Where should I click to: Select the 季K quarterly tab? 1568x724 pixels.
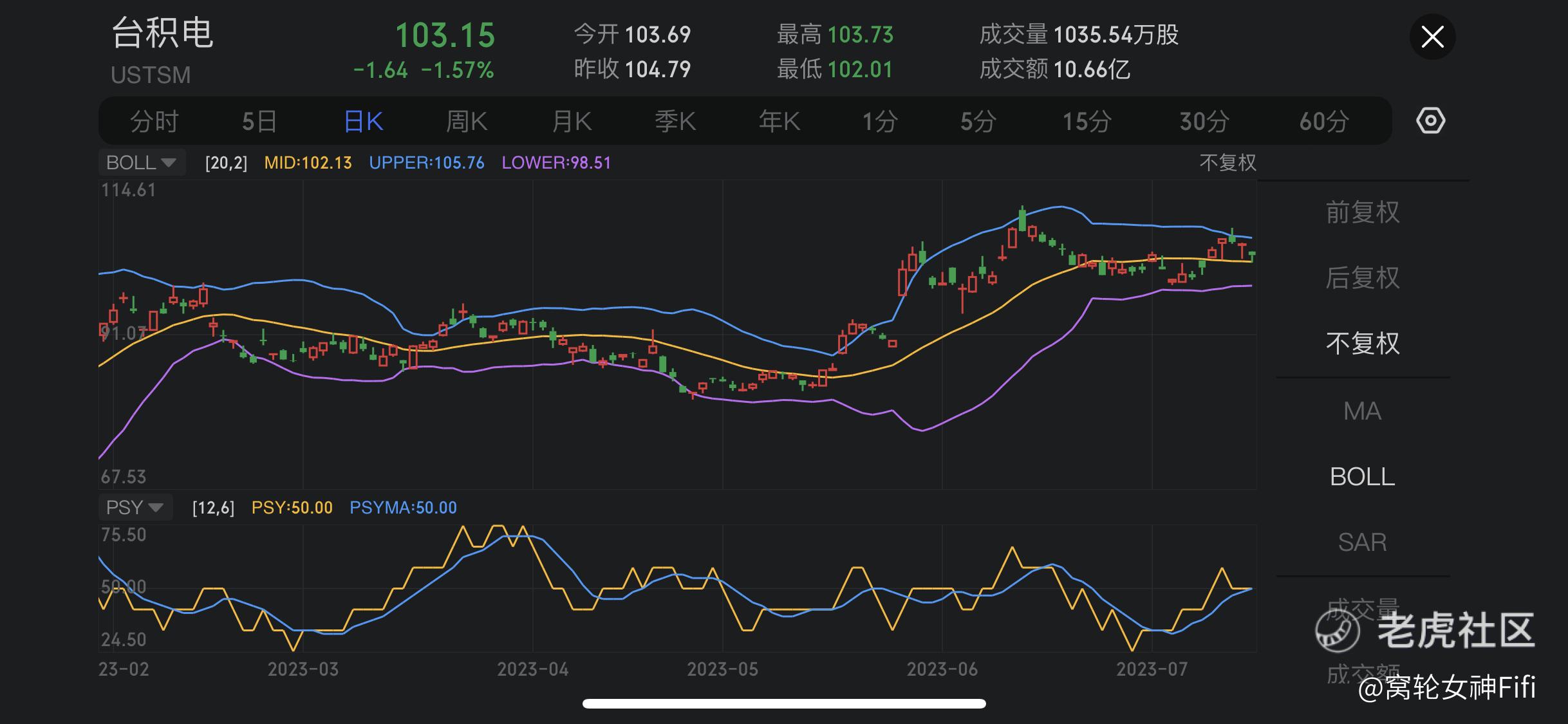(x=675, y=121)
